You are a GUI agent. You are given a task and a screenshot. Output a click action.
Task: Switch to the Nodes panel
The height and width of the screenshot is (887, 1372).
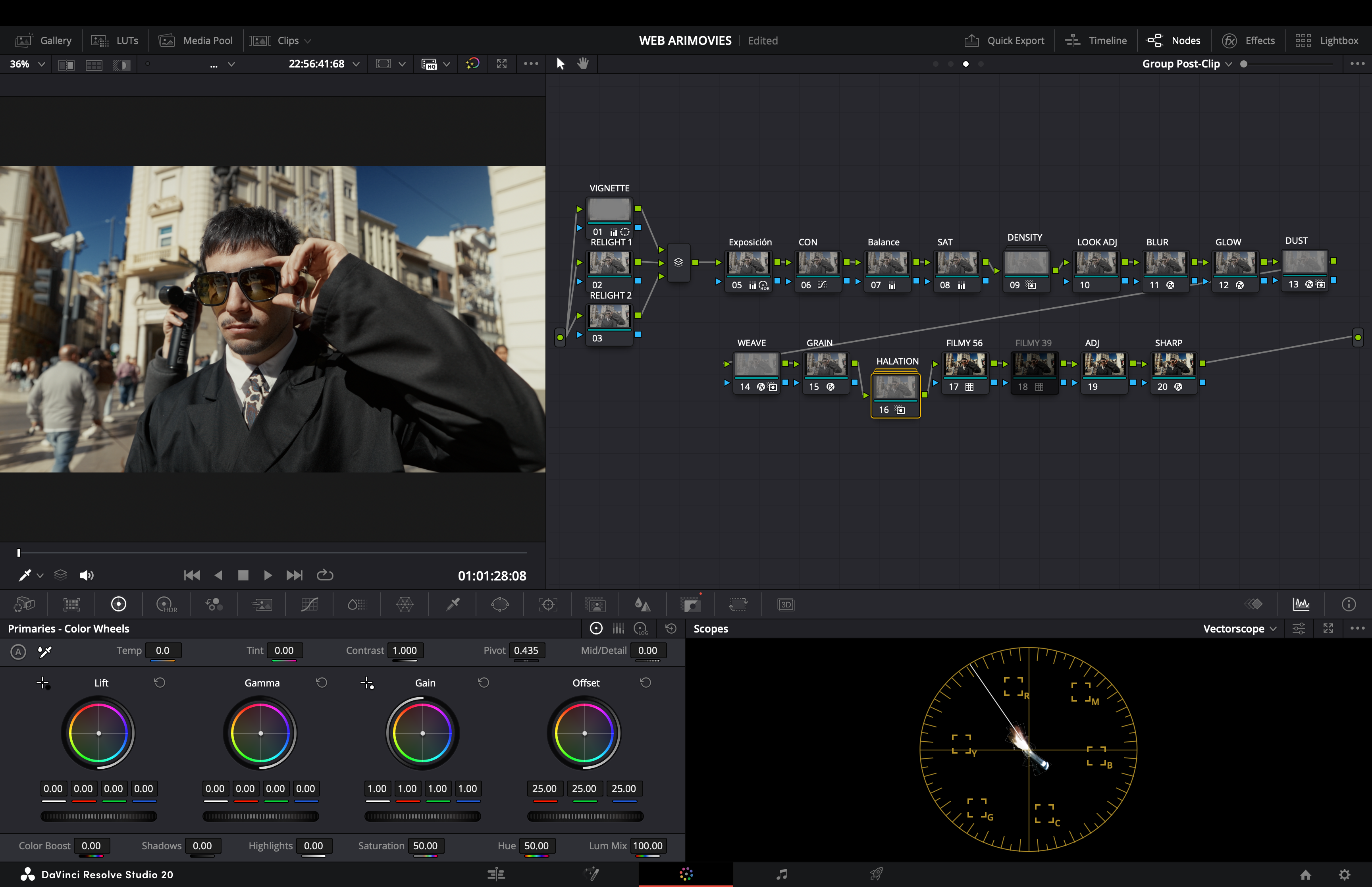[x=1175, y=40]
